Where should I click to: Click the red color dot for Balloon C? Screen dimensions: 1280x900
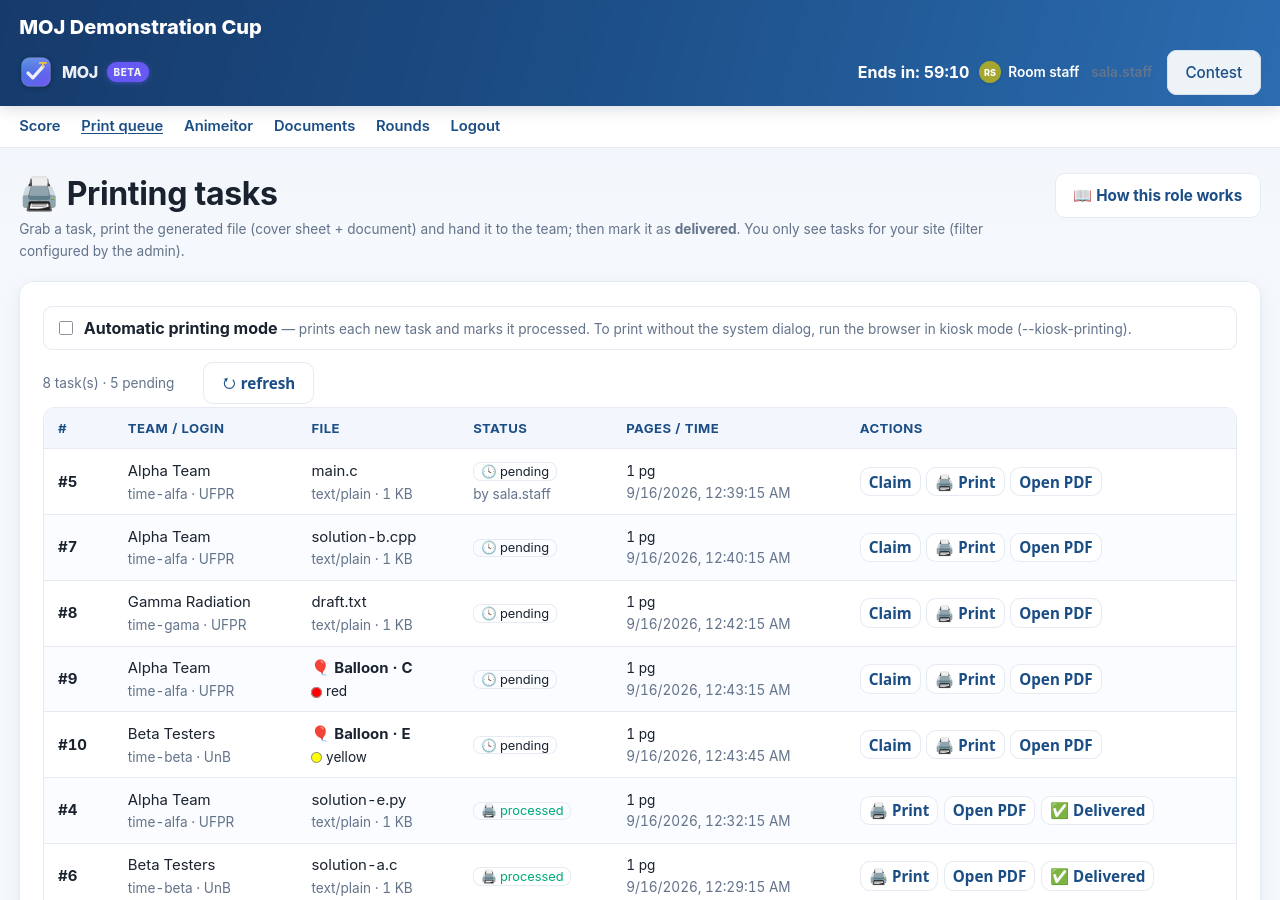click(317, 692)
